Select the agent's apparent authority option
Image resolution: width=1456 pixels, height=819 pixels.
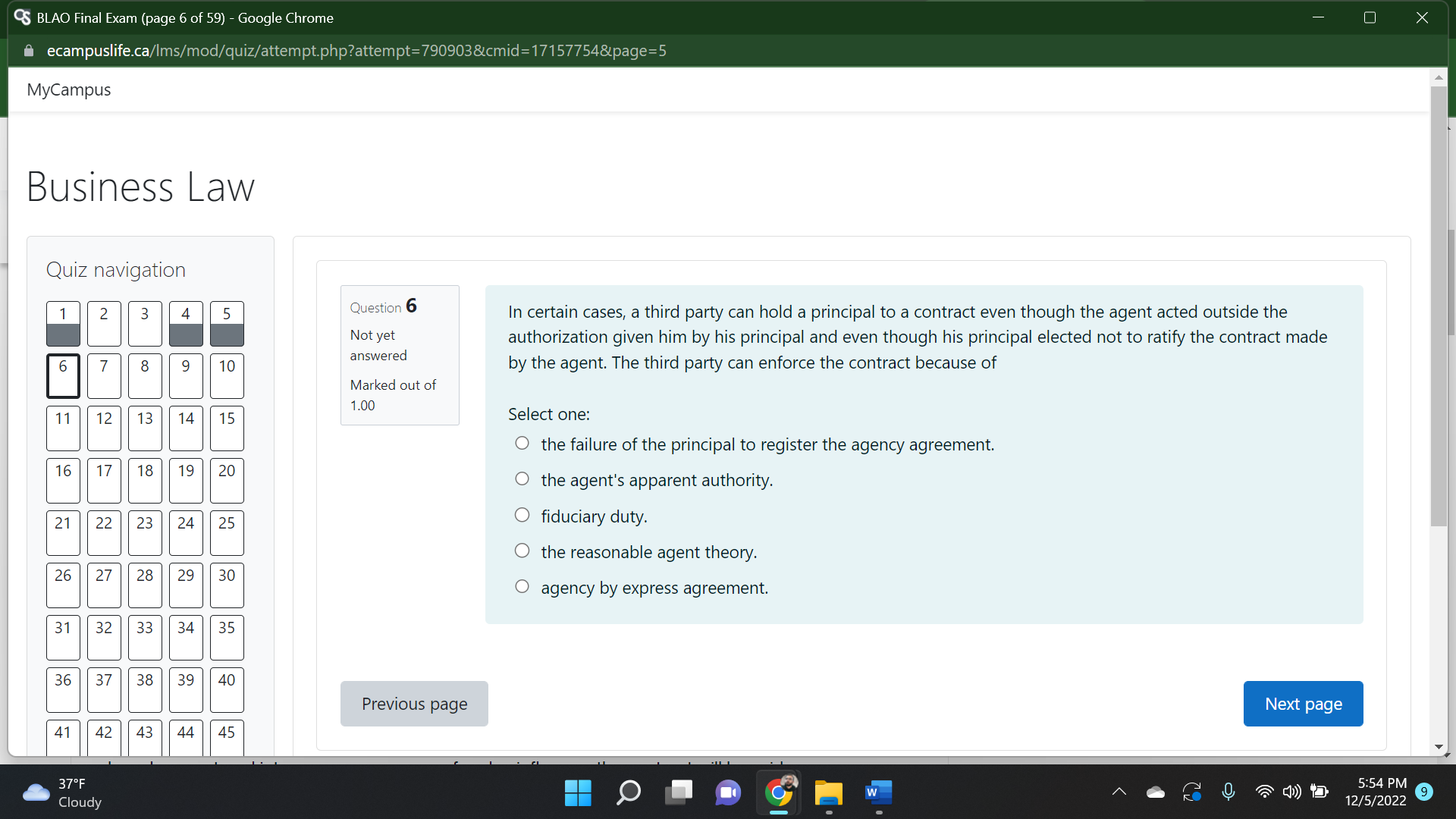522,478
